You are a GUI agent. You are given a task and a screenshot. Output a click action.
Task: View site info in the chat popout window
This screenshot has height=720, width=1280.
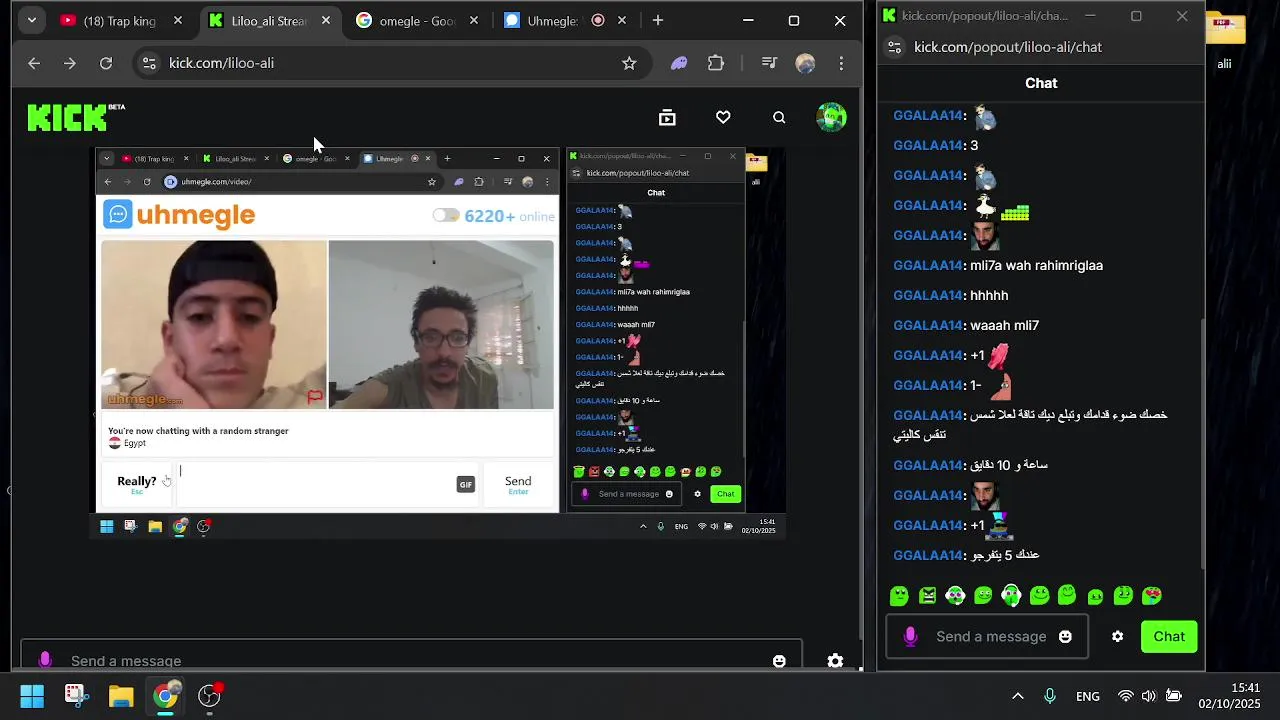click(x=895, y=47)
